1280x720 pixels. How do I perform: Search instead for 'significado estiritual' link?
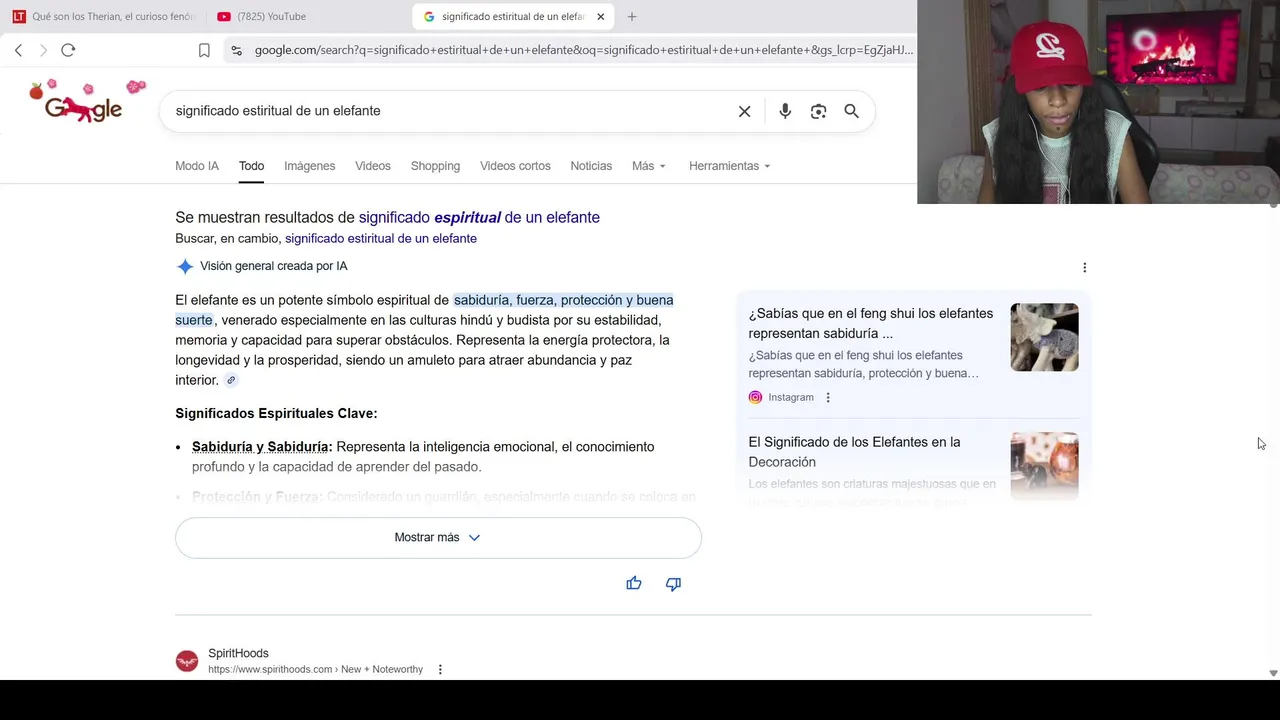pyautogui.click(x=381, y=238)
